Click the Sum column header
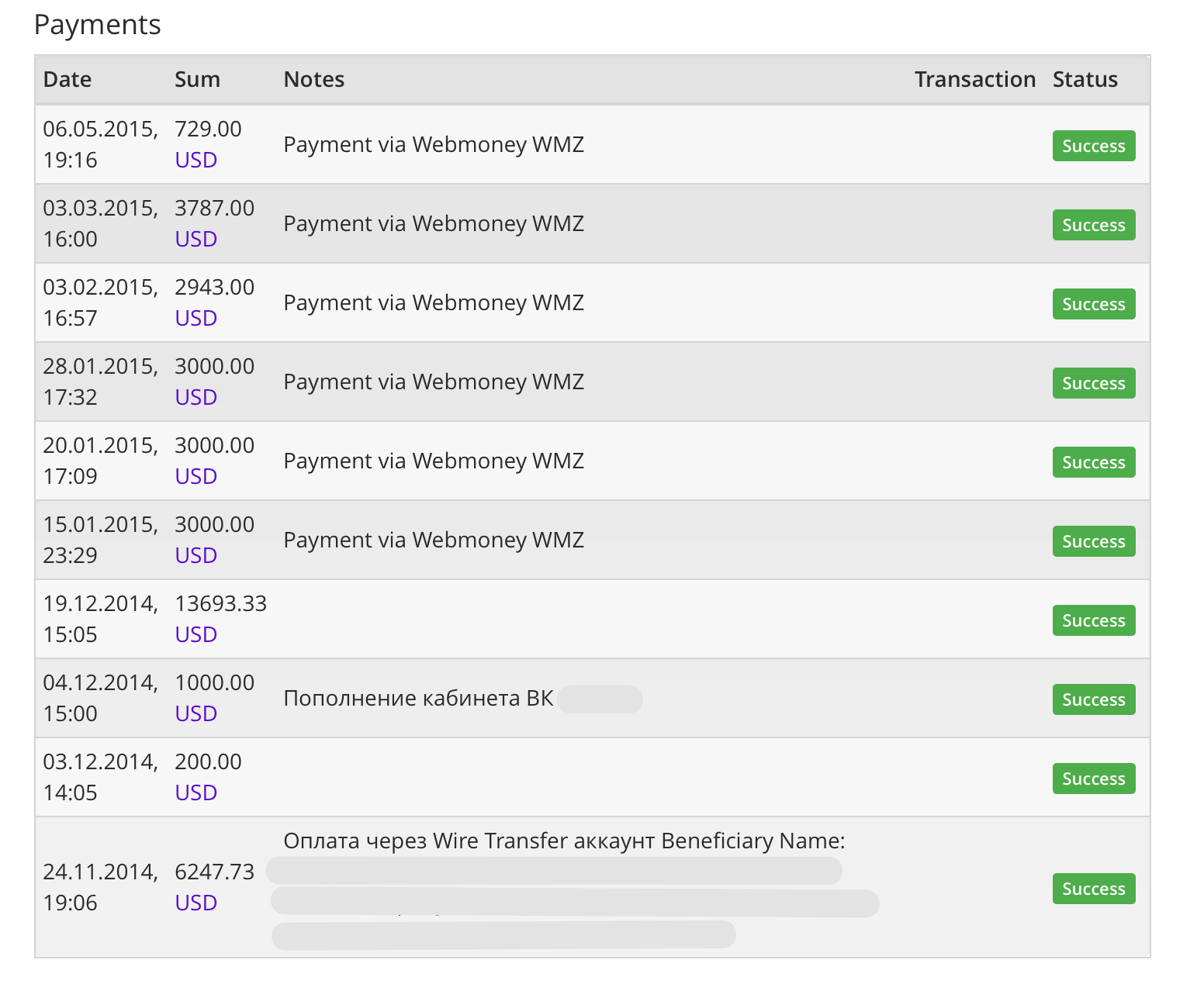The height and width of the screenshot is (991, 1204). click(197, 79)
